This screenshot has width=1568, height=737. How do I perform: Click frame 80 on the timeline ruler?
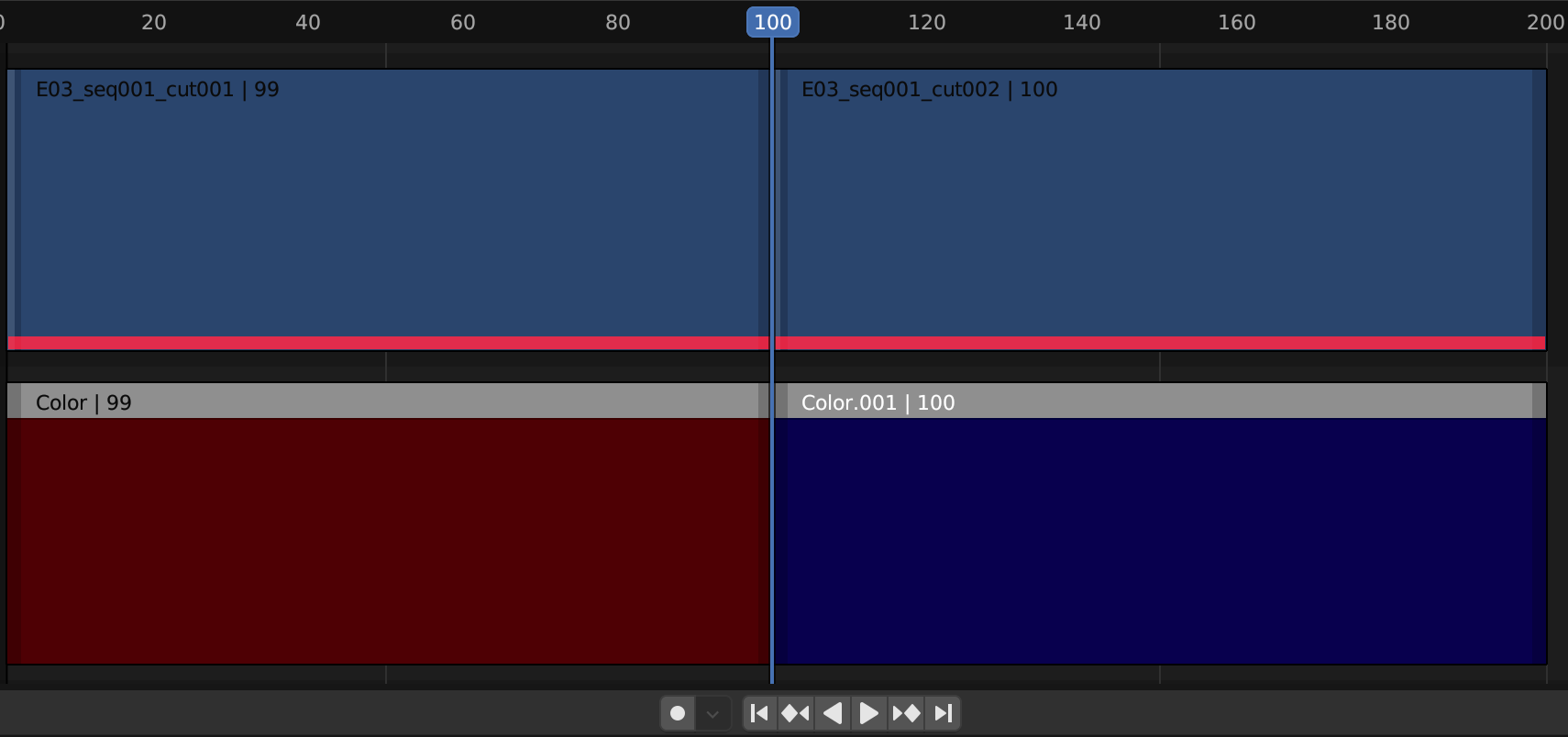618,22
